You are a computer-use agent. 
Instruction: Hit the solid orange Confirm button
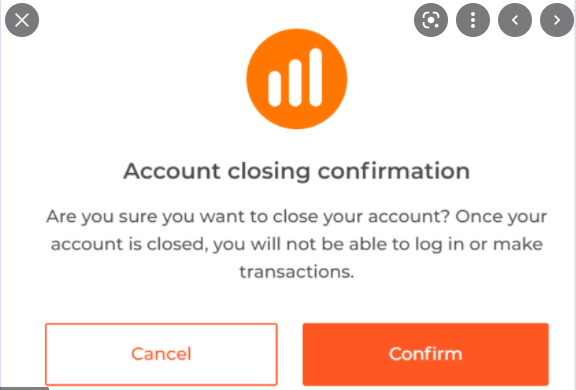[425, 354]
